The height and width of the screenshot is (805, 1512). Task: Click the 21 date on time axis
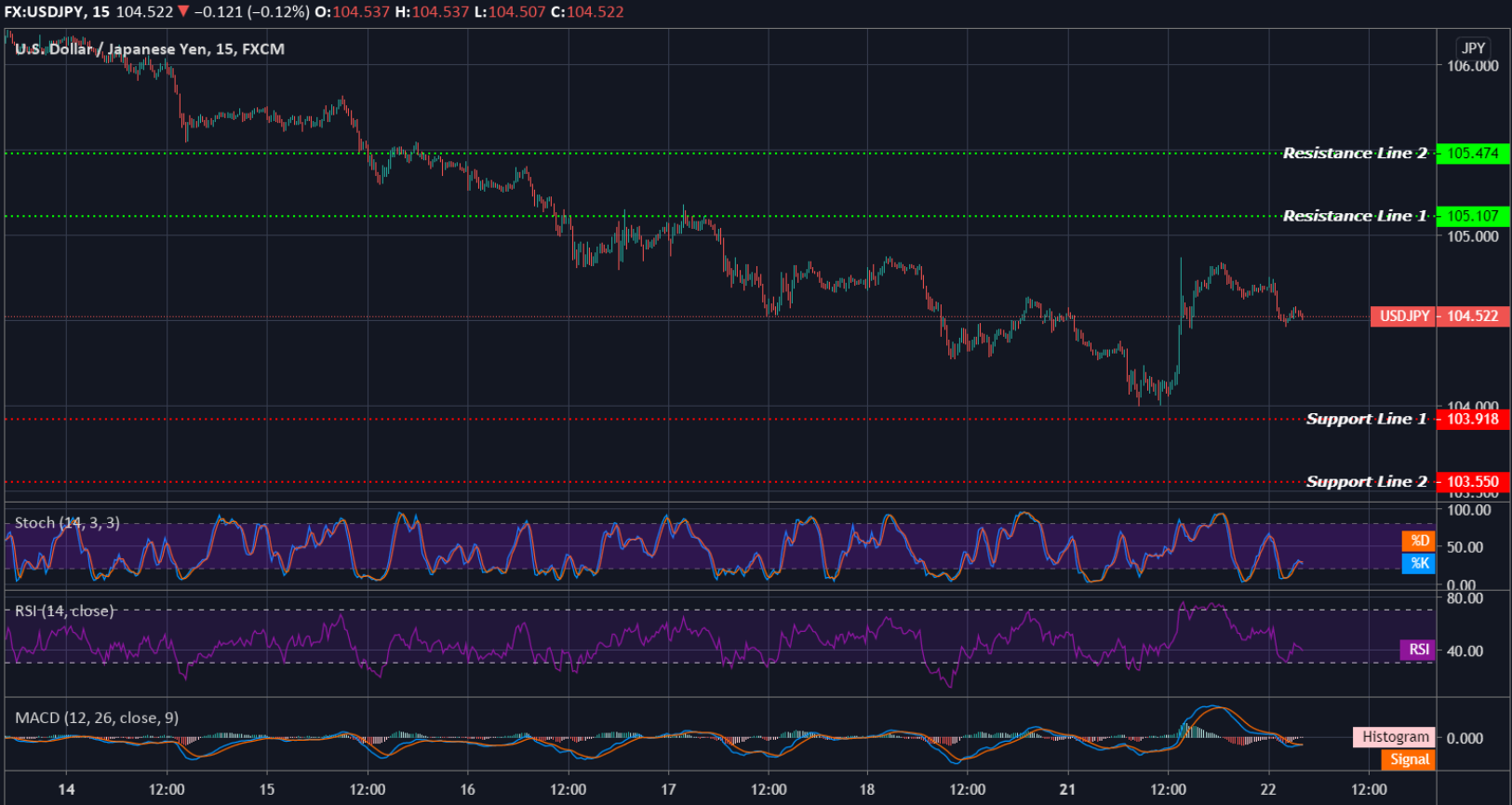[x=1067, y=789]
